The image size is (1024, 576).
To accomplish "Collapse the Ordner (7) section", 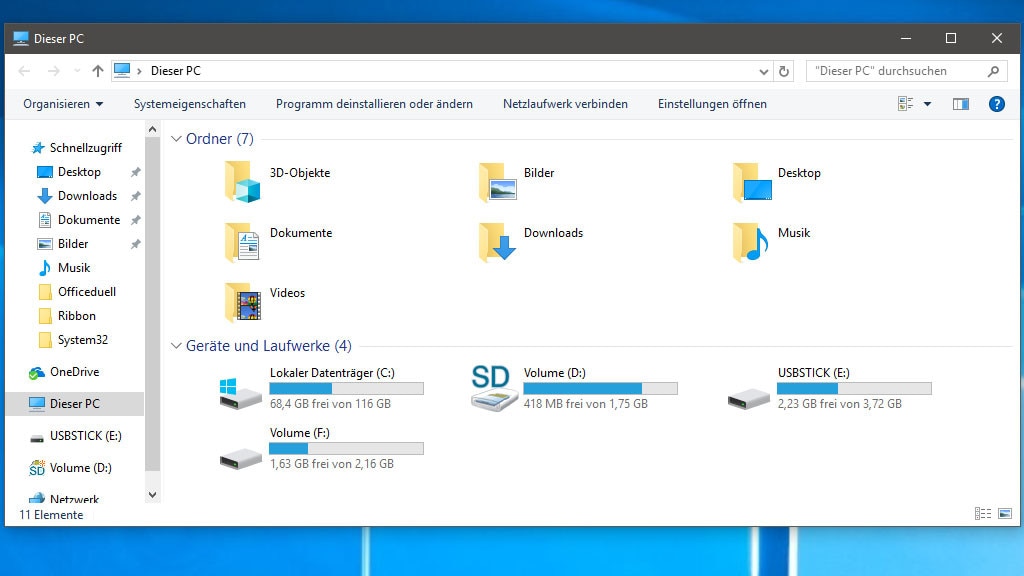I will [177, 139].
